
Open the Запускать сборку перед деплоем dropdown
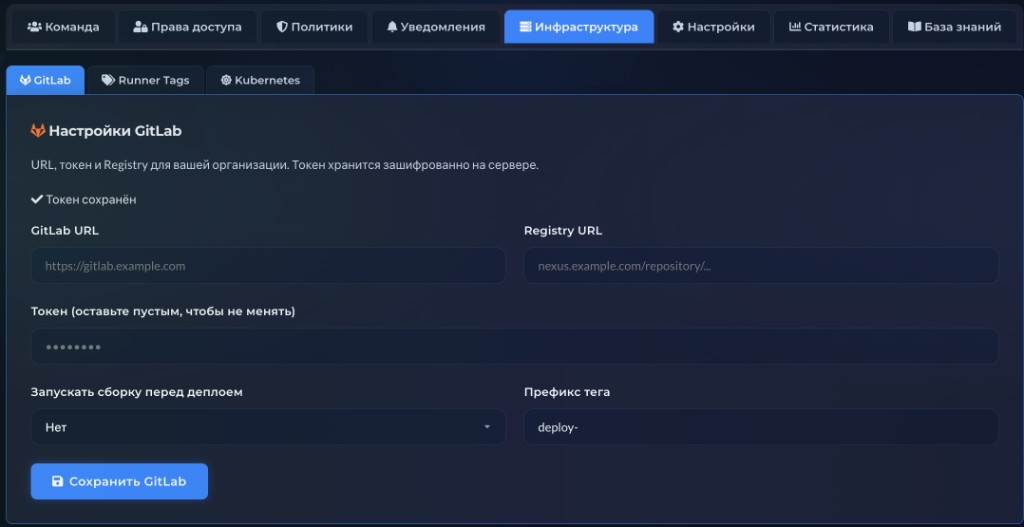268,427
